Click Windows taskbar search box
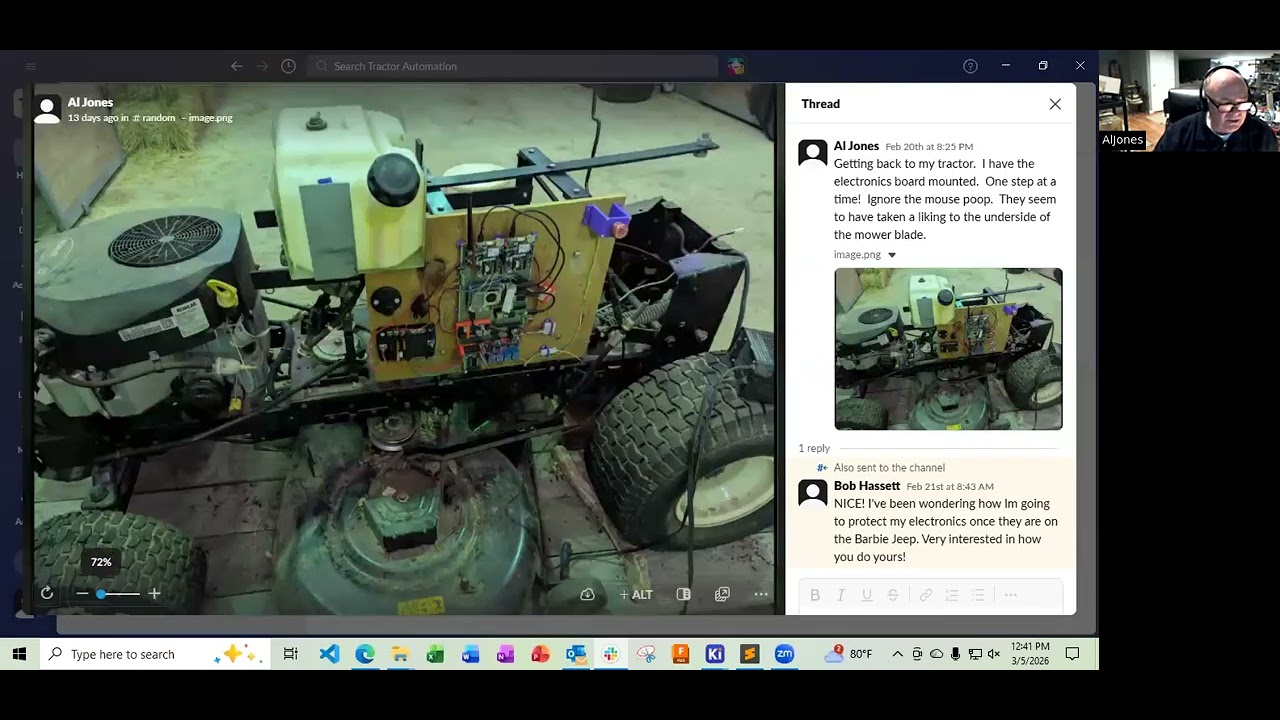This screenshot has width=1280, height=720. click(154, 654)
